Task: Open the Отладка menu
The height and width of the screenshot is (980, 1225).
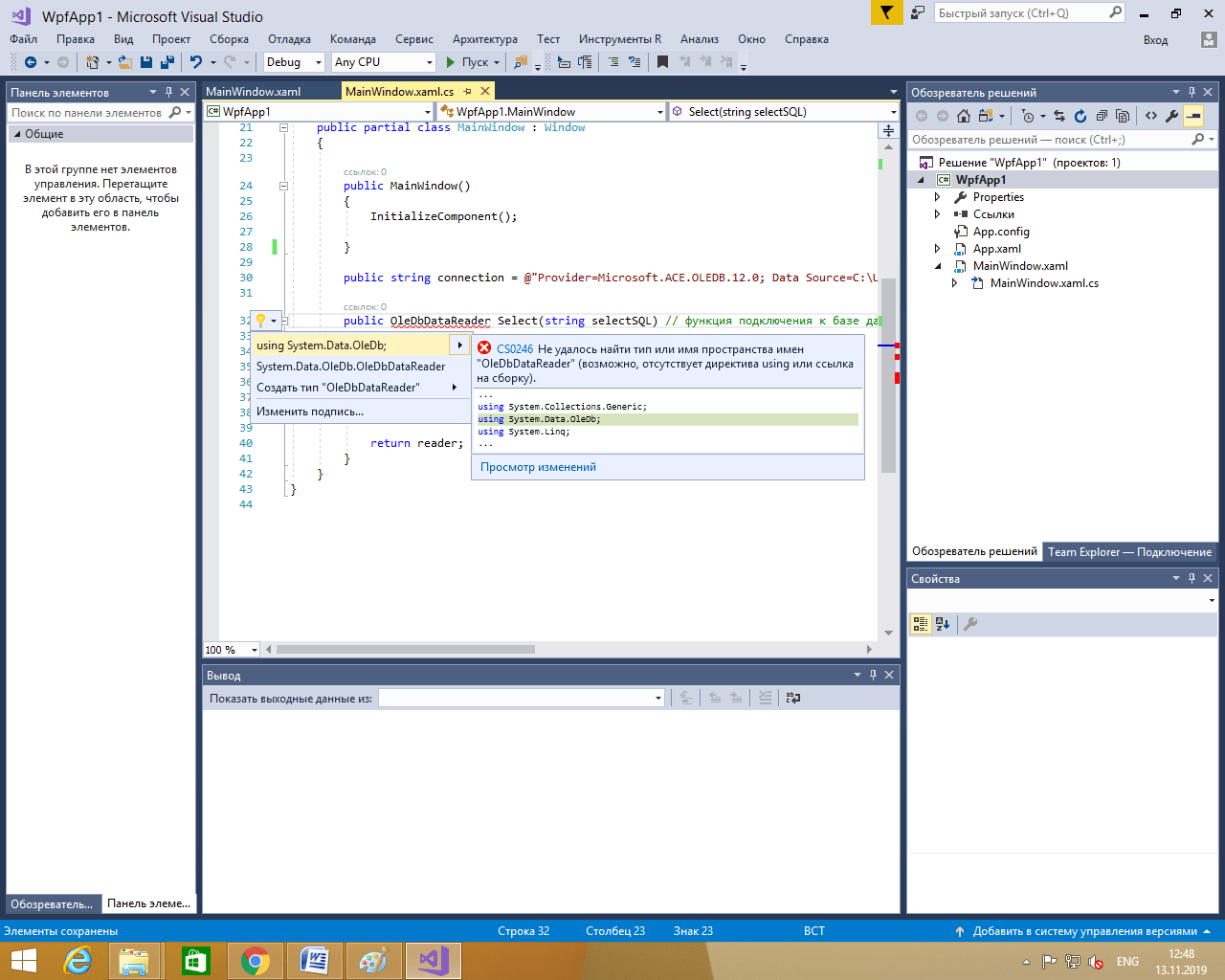Action: pos(290,39)
